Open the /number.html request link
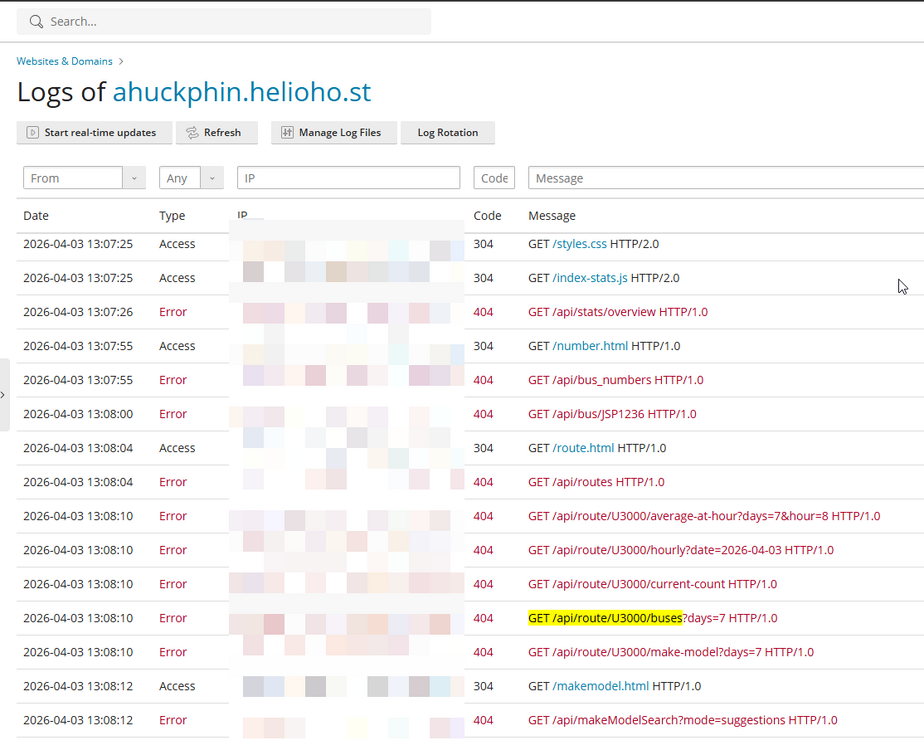Viewport: 924px width, 750px height. tap(590, 346)
